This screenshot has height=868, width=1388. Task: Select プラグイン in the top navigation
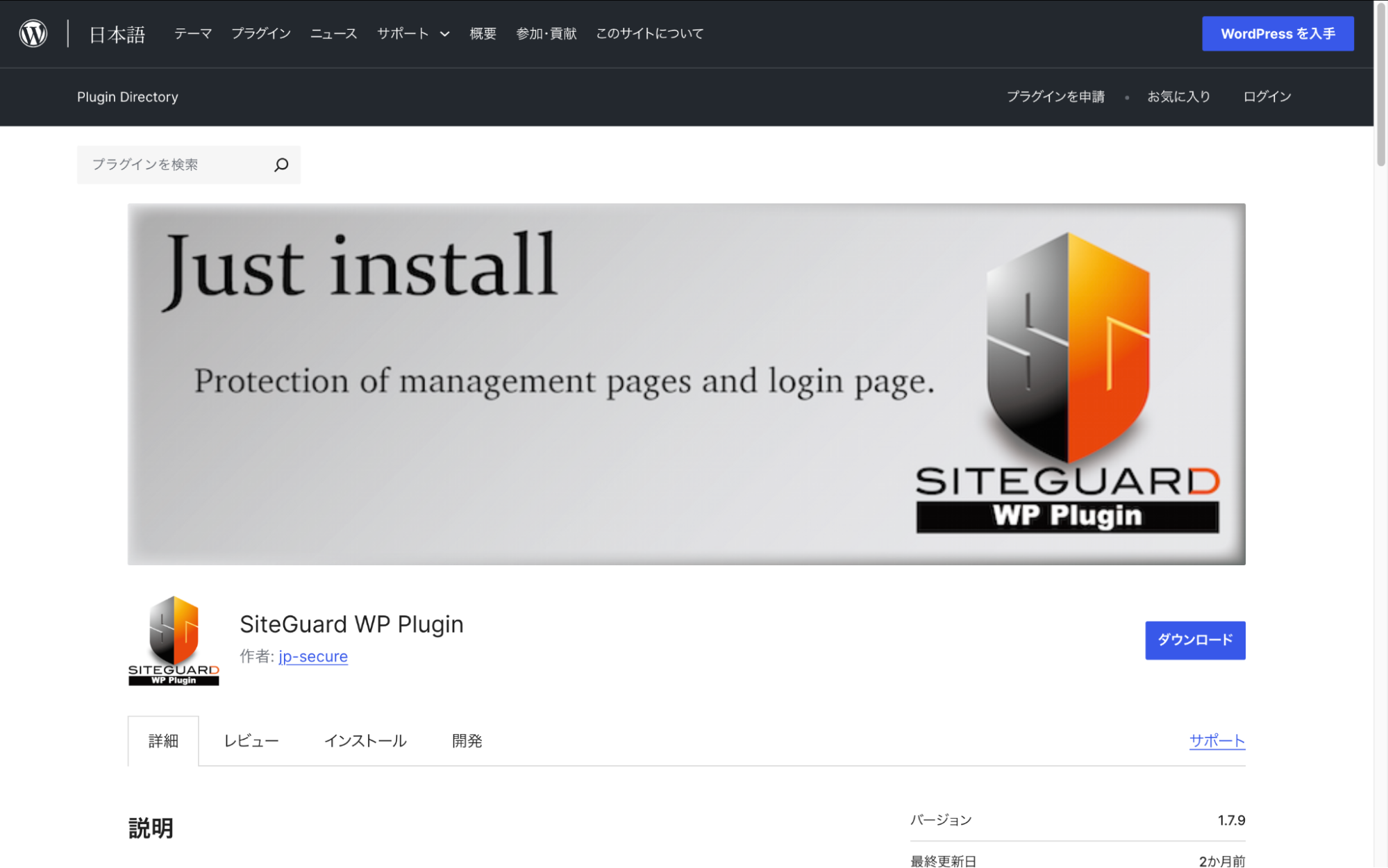[x=260, y=33]
